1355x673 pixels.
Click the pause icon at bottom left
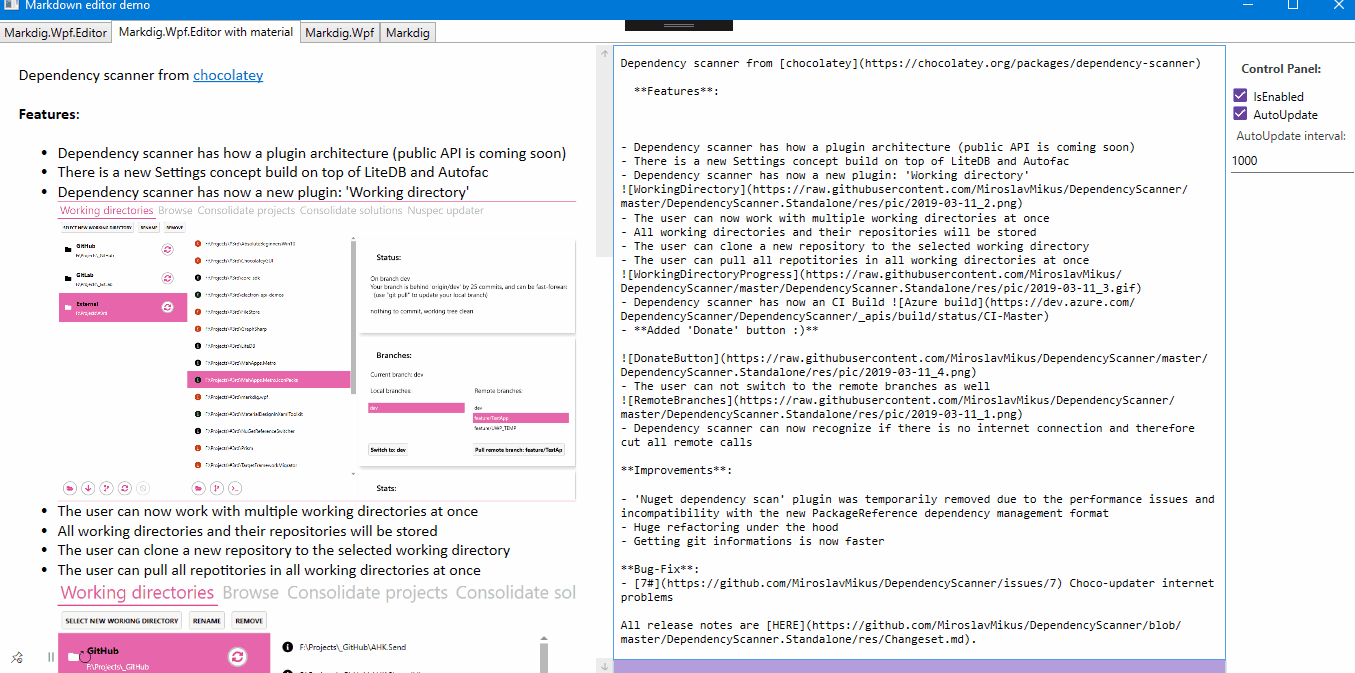pyautogui.click(x=50, y=657)
